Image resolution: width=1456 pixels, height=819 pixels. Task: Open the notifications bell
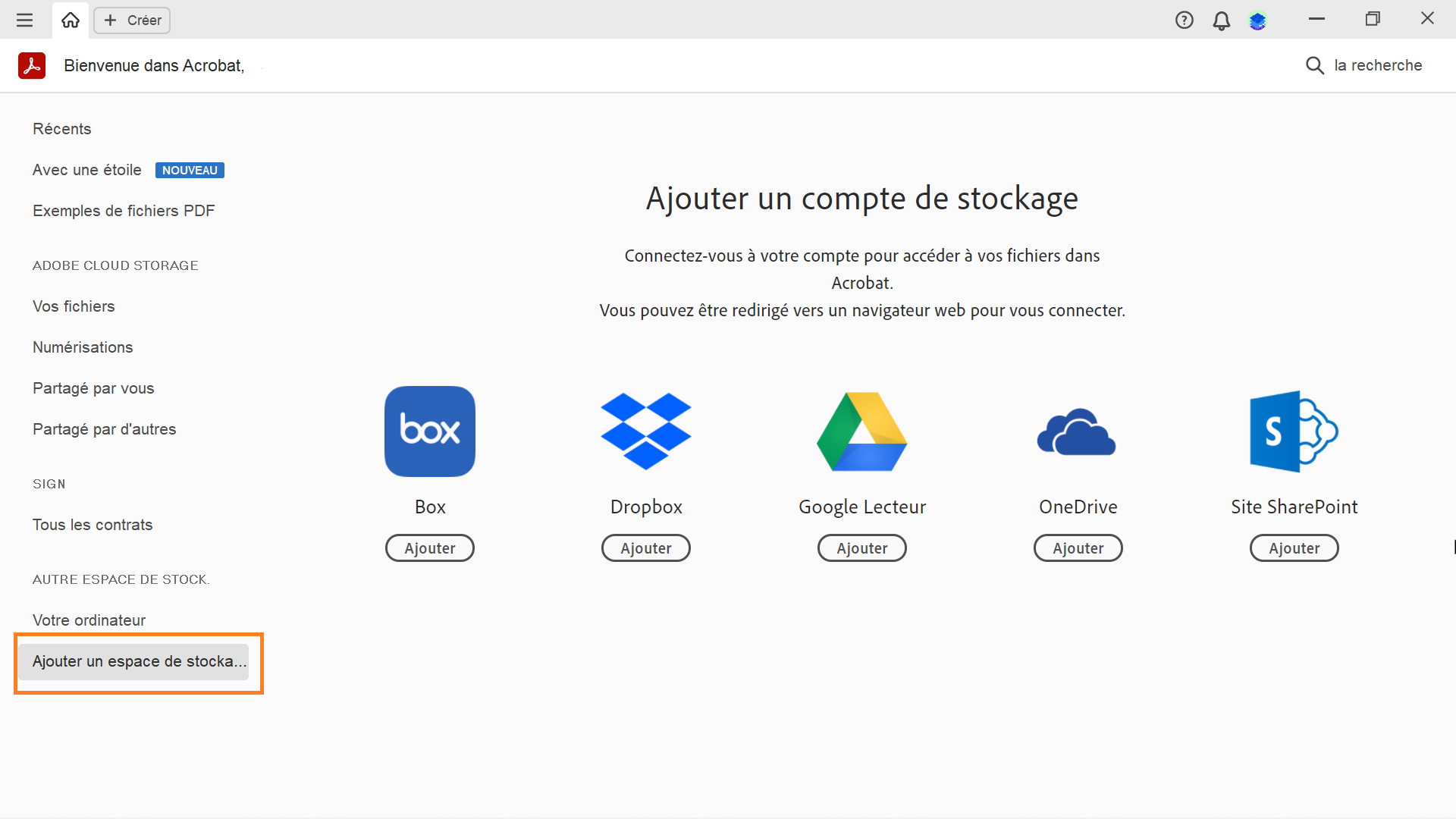pyautogui.click(x=1221, y=20)
